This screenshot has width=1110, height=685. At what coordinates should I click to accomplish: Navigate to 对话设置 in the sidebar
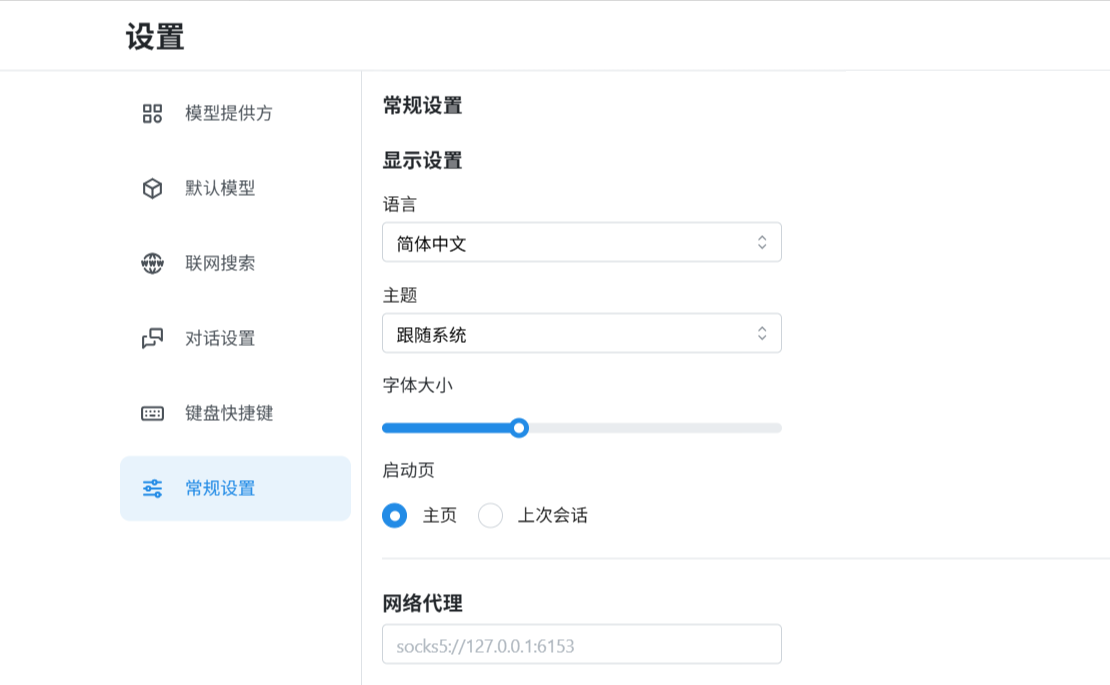pos(218,339)
